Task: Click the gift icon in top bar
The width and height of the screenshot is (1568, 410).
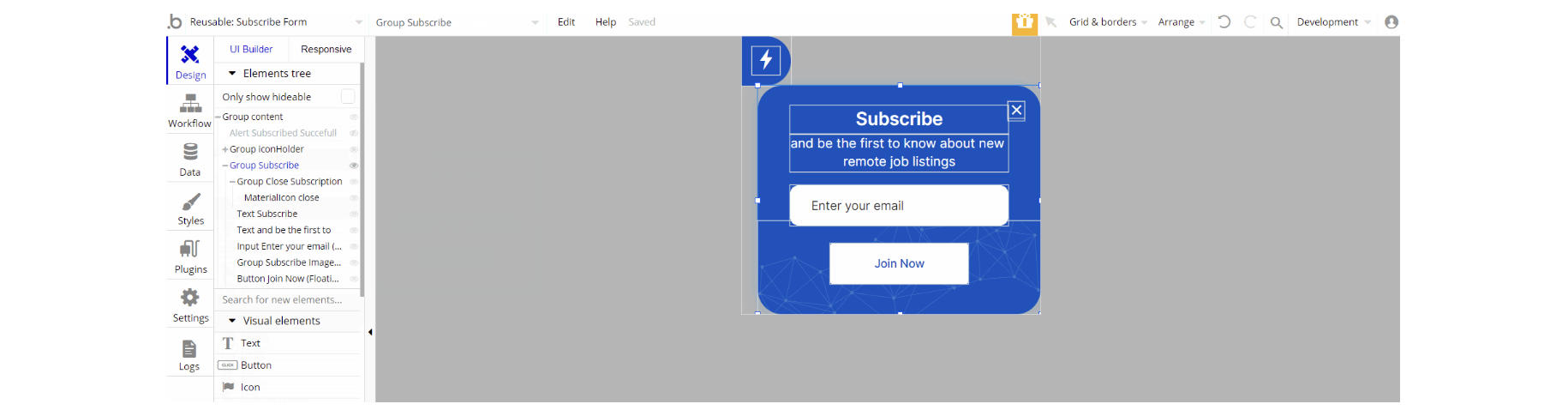Action: tap(1024, 22)
